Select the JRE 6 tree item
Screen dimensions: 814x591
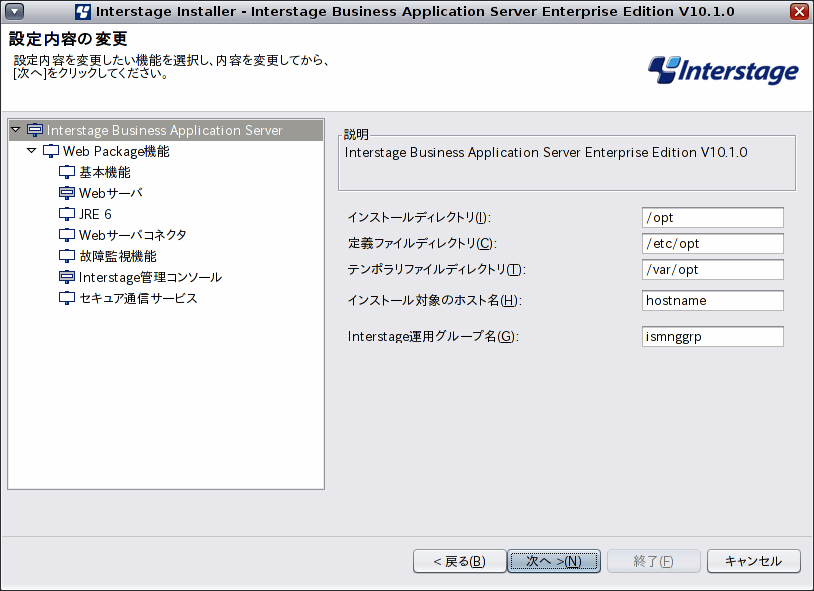[95, 214]
